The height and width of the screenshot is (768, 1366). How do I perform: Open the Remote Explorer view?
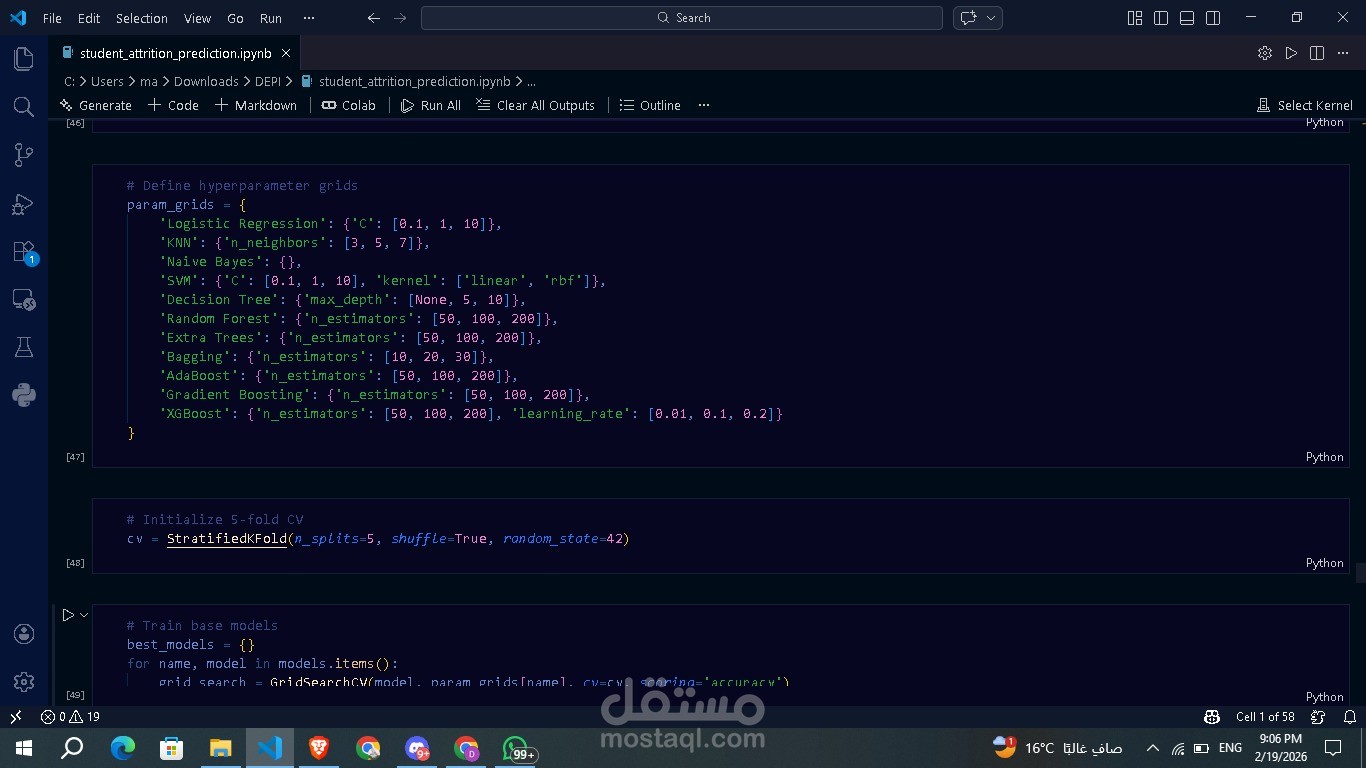(x=24, y=300)
